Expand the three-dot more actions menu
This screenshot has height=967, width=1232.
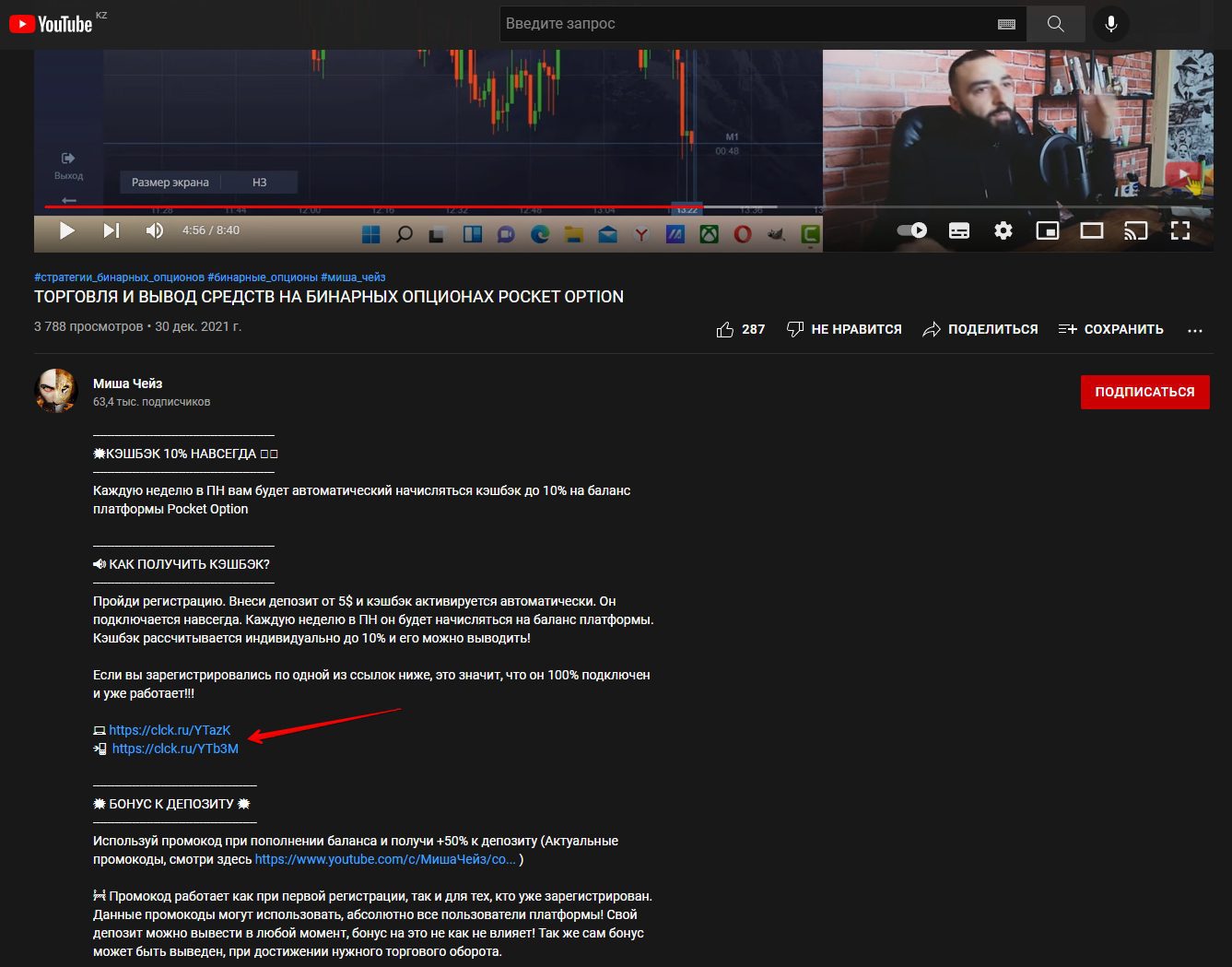(x=1195, y=330)
